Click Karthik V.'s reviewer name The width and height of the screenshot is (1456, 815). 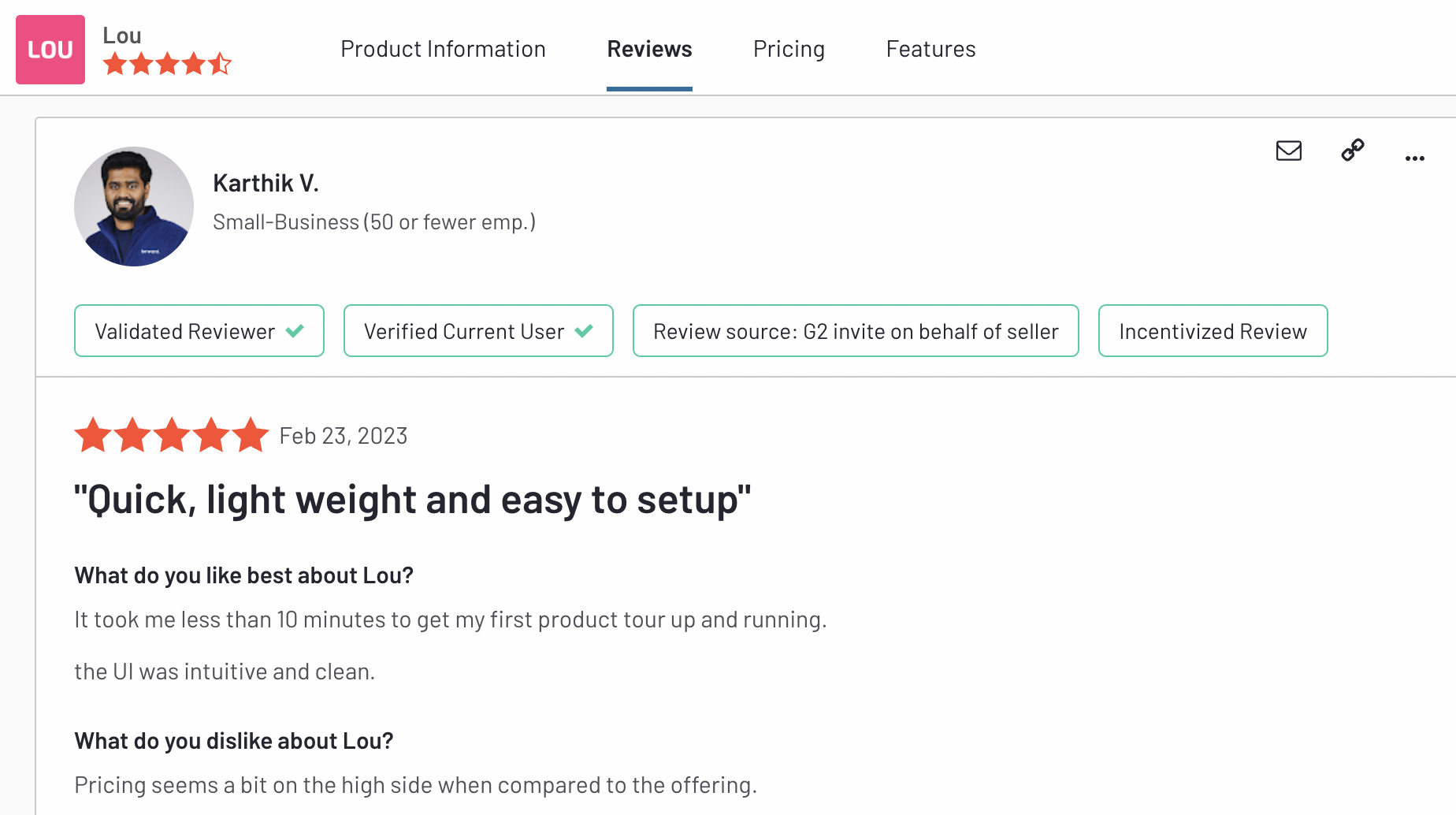pyautogui.click(x=266, y=182)
